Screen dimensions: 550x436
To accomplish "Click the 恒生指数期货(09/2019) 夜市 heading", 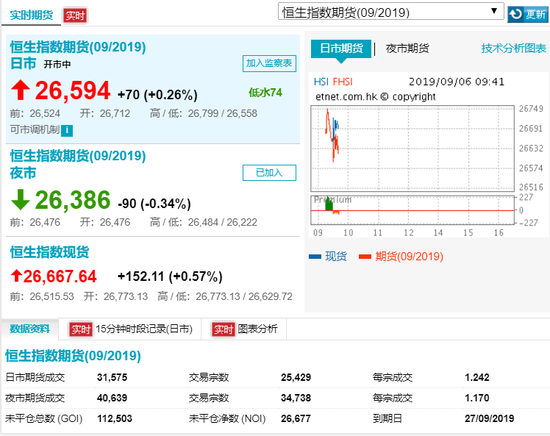I will [78, 164].
